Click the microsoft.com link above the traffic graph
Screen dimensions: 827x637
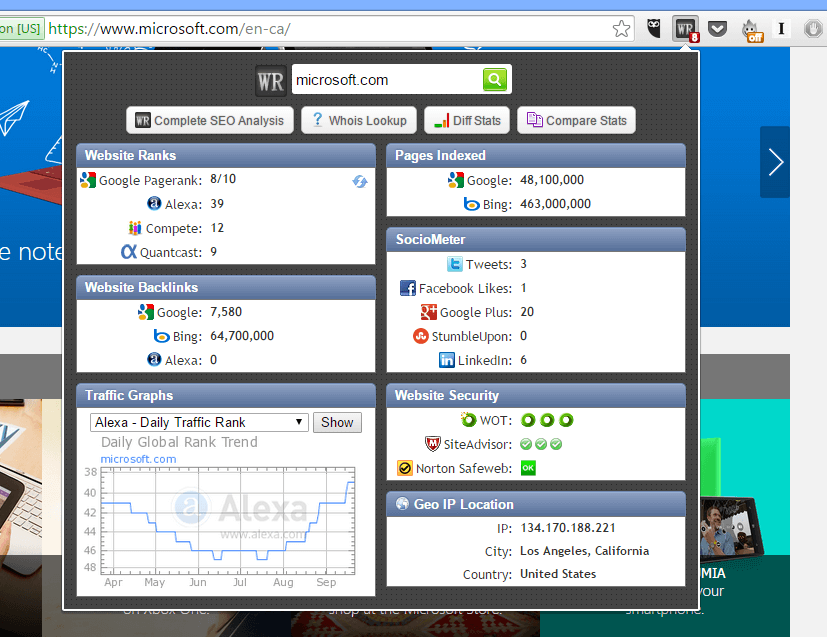(138, 459)
